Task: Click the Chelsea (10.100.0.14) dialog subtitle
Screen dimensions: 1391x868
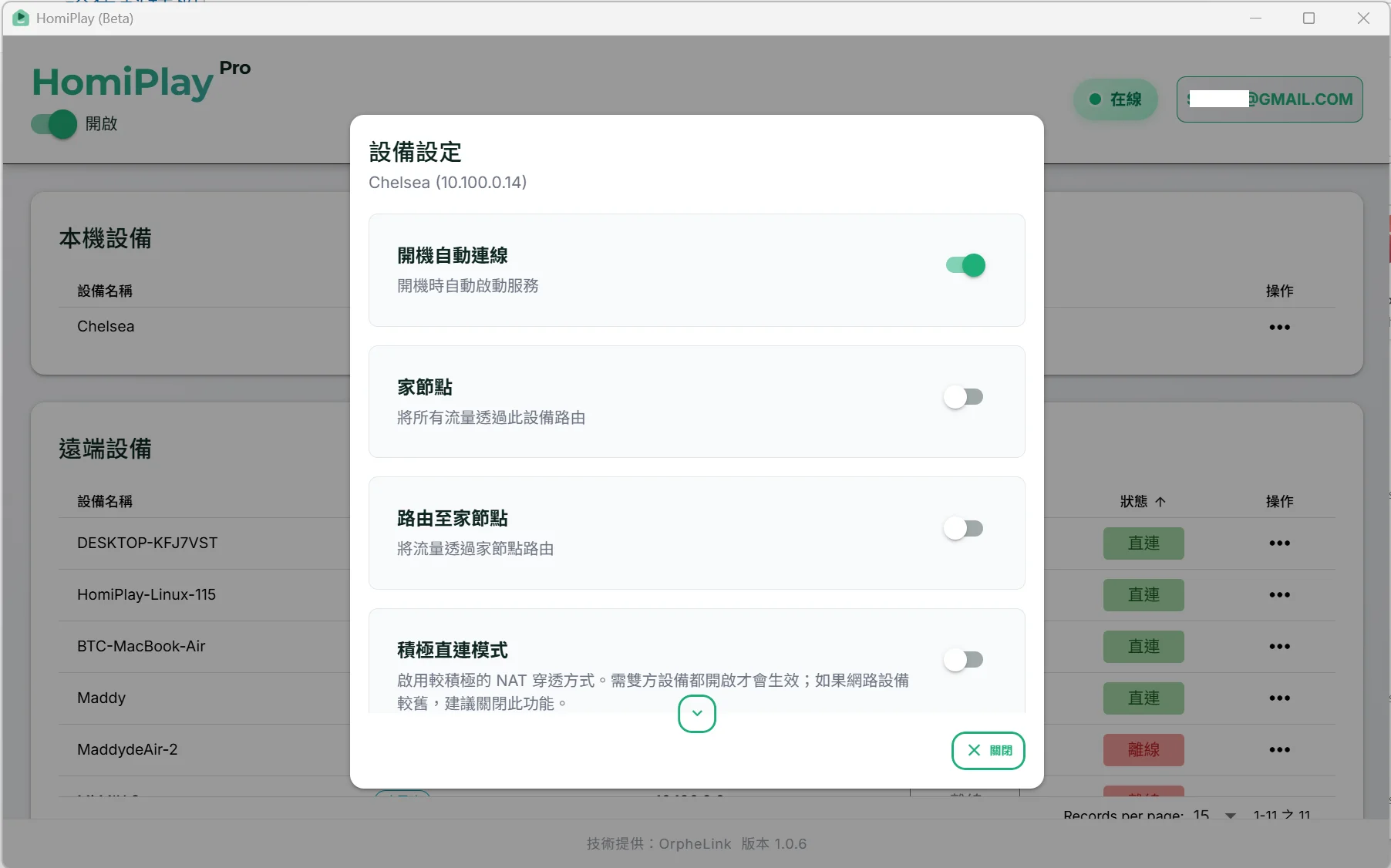Action: pos(448,183)
